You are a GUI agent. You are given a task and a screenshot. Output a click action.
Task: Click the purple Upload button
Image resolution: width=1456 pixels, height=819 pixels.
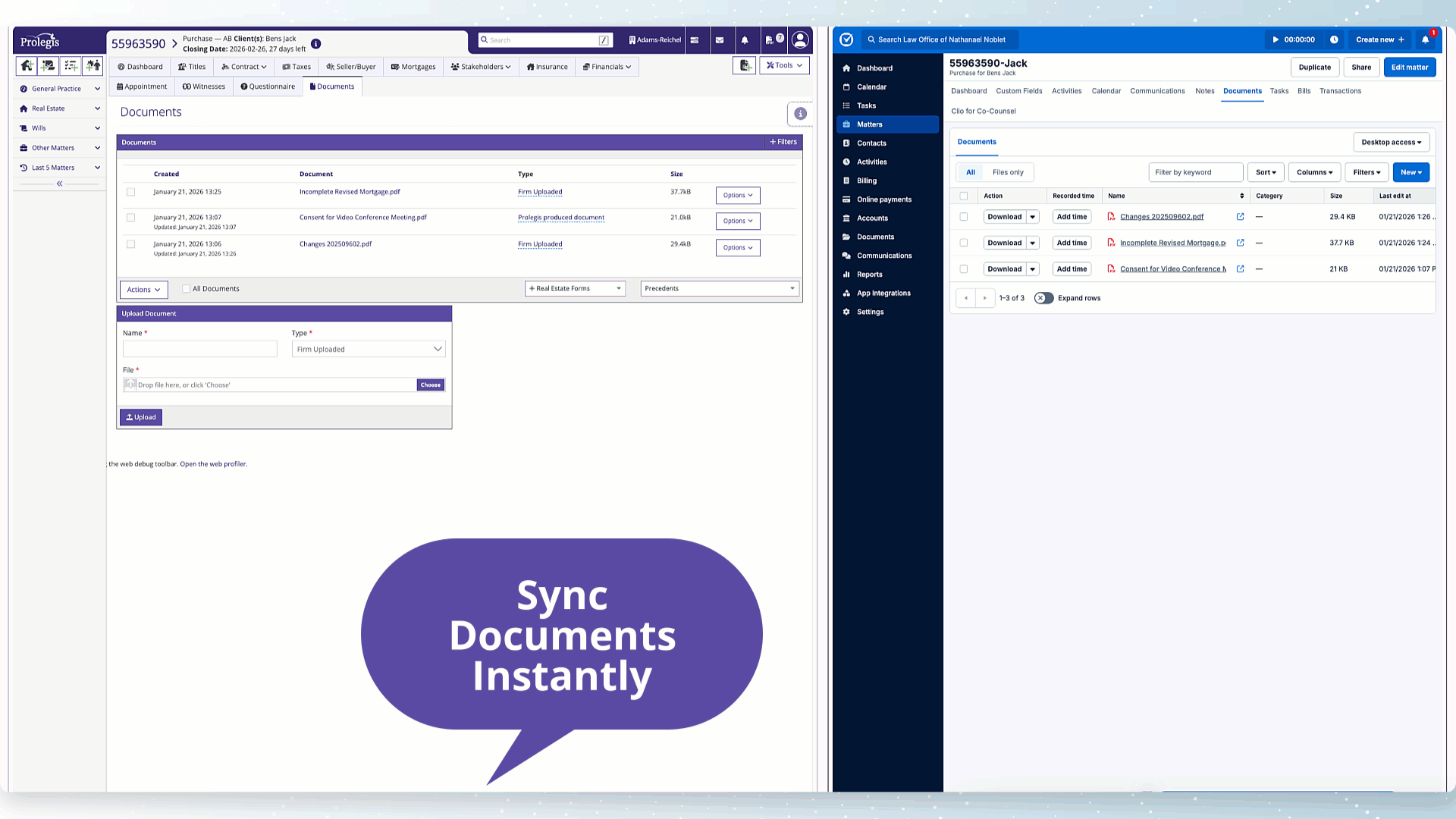141,417
